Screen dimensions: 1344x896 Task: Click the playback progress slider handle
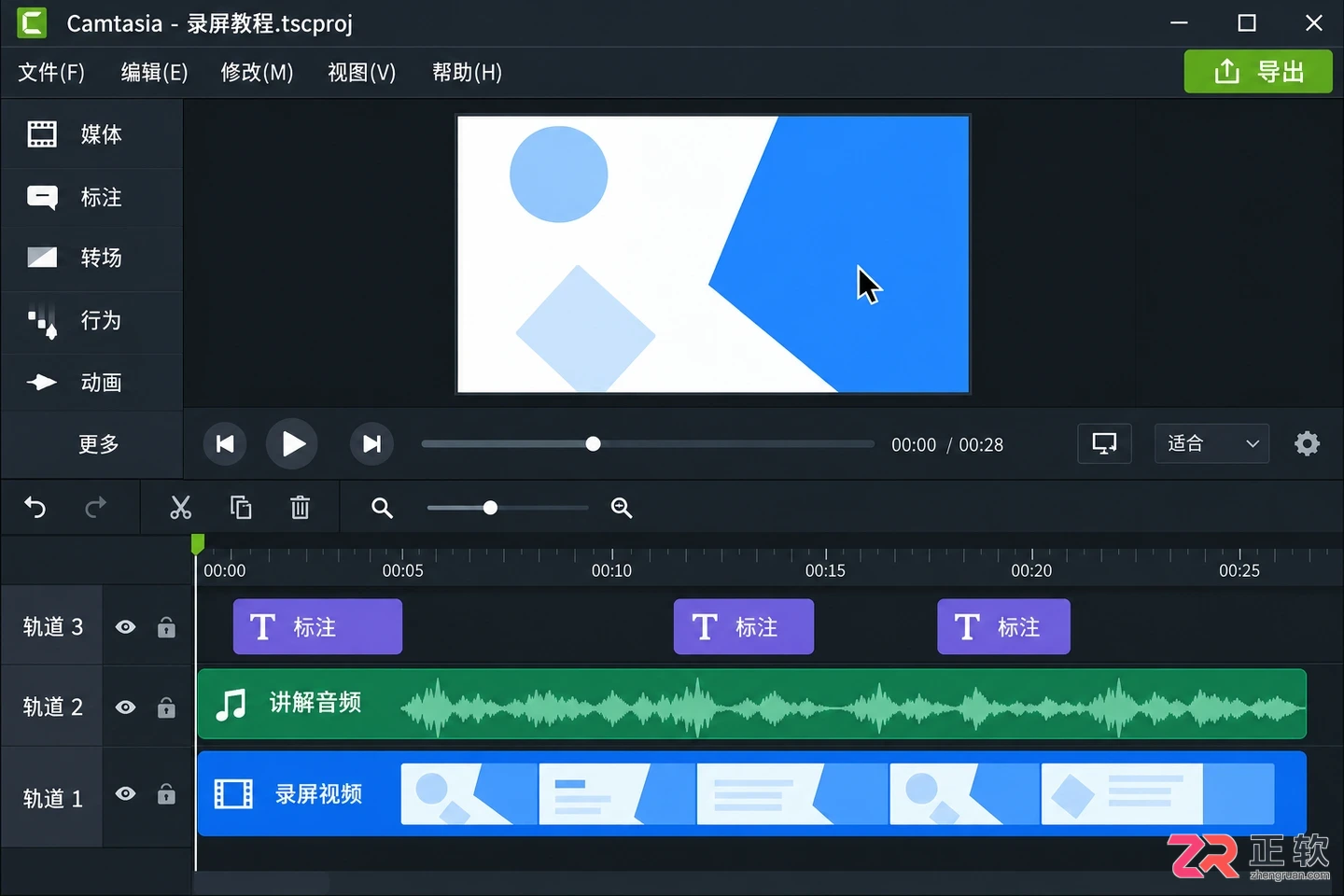pyautogui.click(x=593, y=444)
